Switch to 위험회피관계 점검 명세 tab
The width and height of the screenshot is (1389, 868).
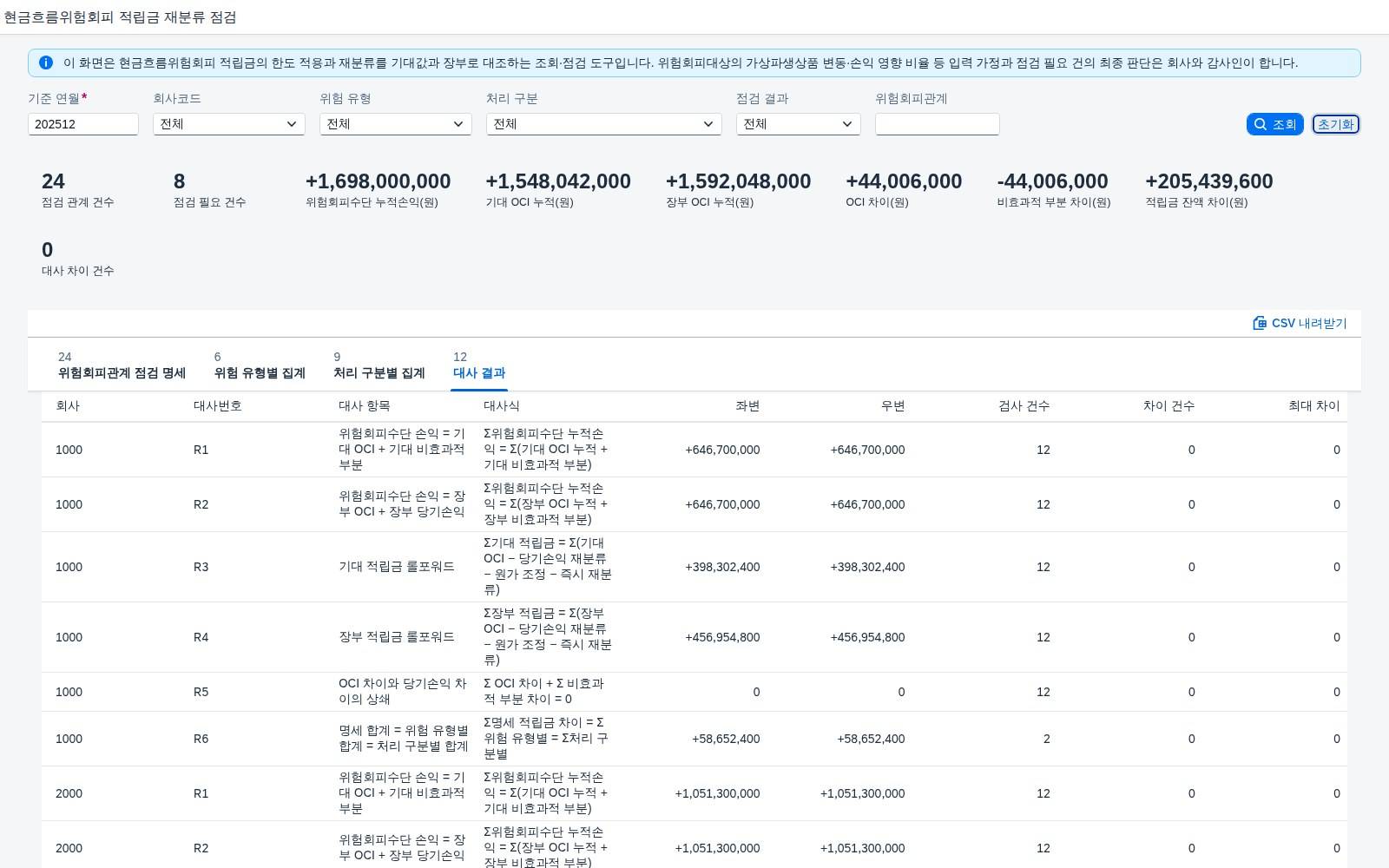click(122, 365)
